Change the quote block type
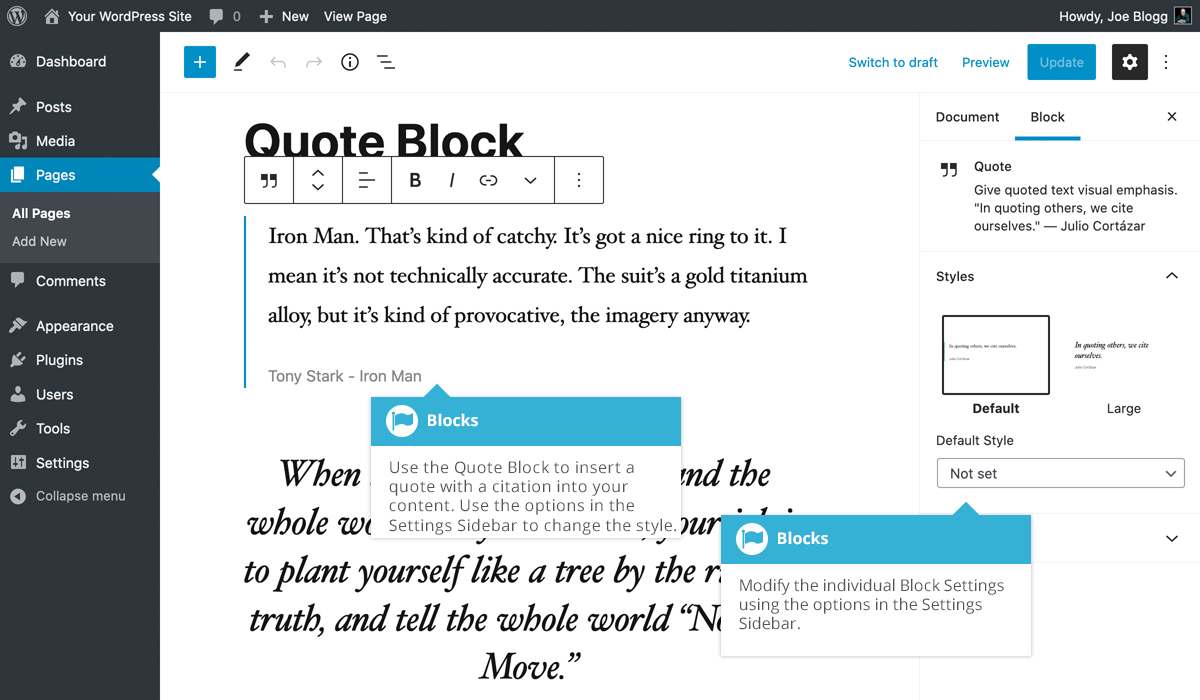This screenshot has width=1200, height=700. (268, 180)
